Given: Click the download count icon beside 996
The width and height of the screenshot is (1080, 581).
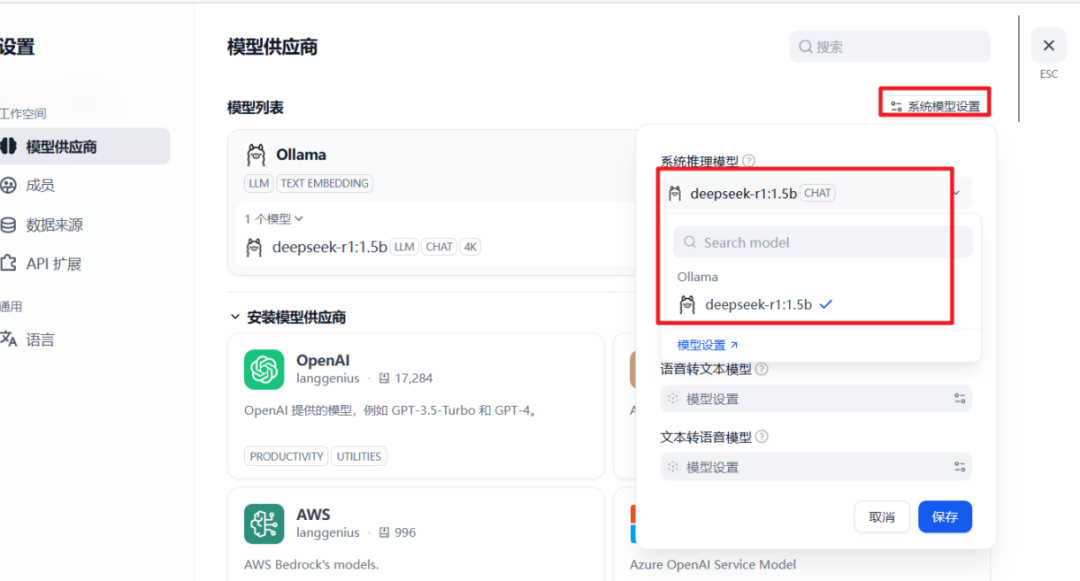Looking at the screenshot, I should pos(384,532).
